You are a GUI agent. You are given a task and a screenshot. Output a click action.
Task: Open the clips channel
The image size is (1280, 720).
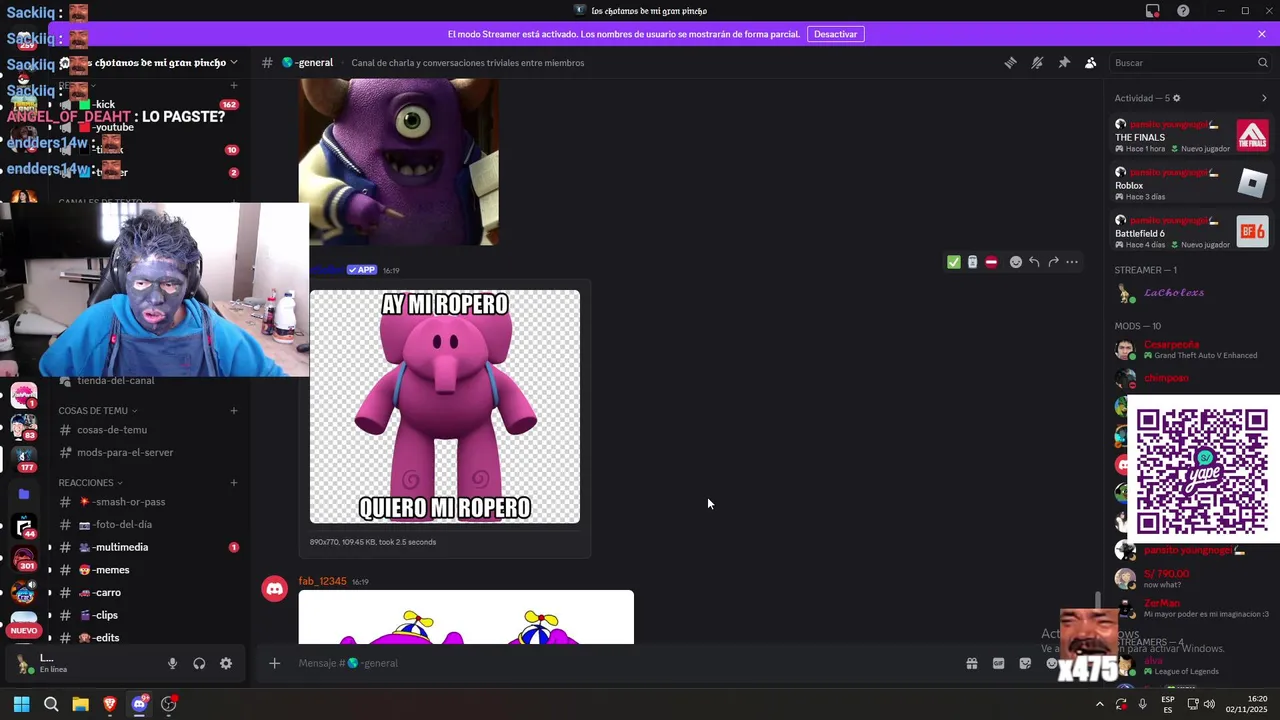[148, 615]
